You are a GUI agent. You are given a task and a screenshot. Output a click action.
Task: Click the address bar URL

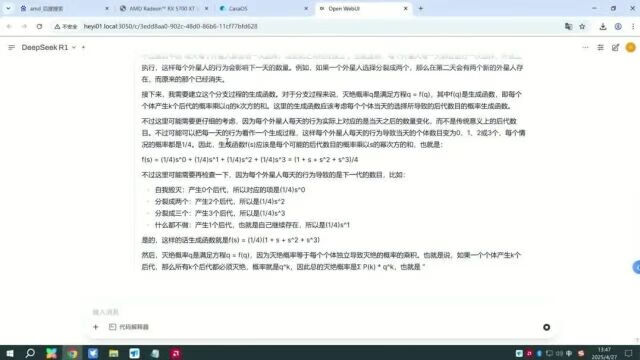[x=170, y=26]
